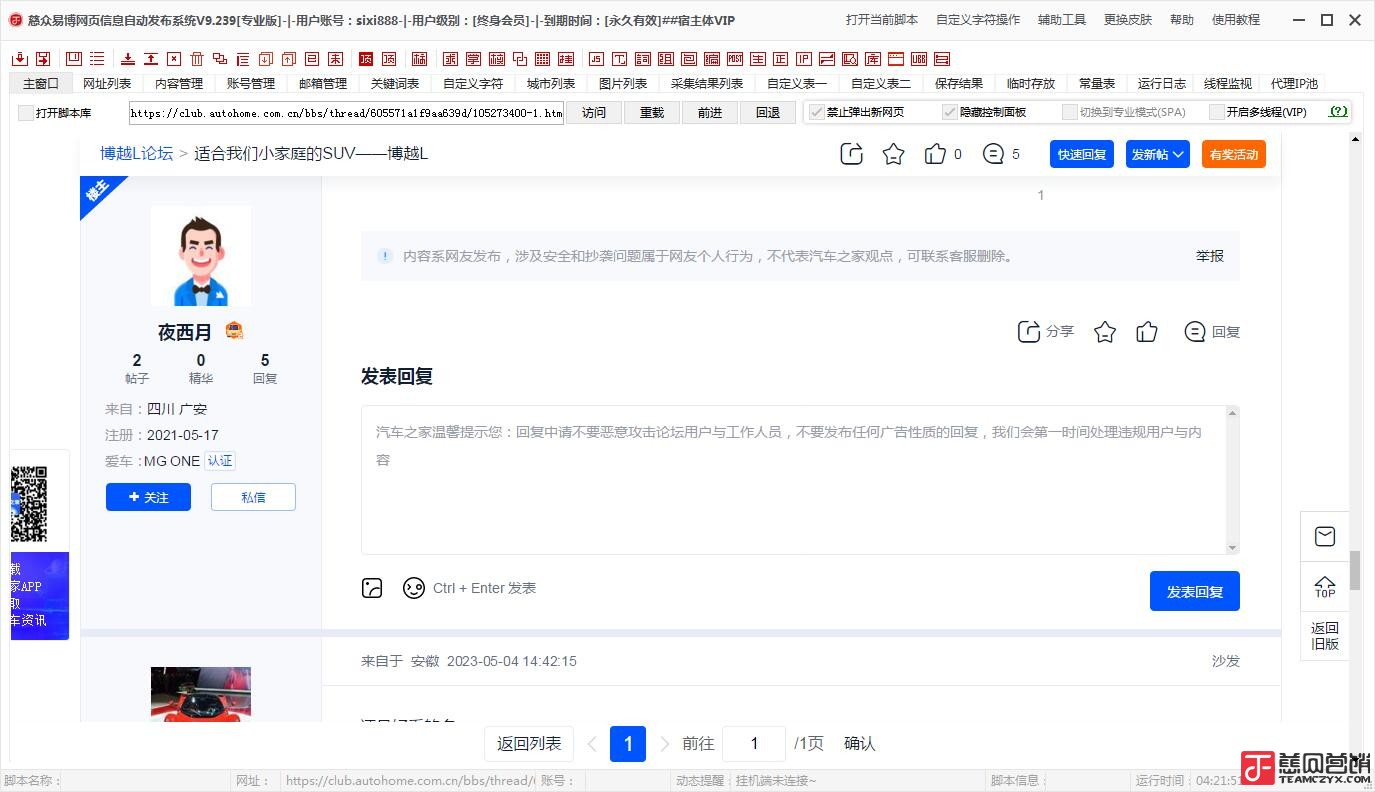This screenshot has width=1375, height=792.
Task: Open the 更换皮肤 menu
Action: pyautogui.click(x=1128, y=20)
